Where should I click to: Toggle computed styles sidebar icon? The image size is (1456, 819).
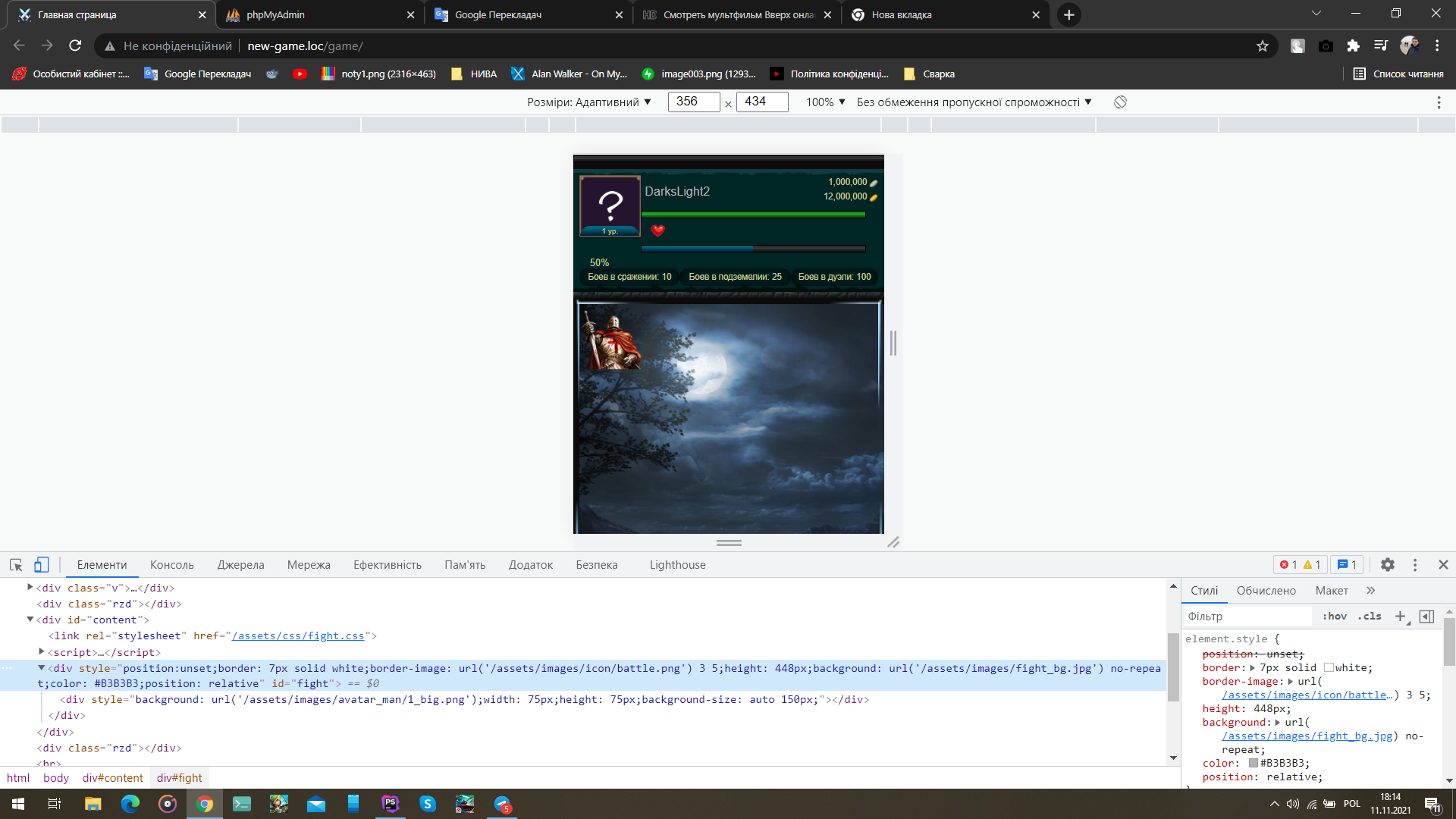pyautogui.click(x=1426, y=617)
